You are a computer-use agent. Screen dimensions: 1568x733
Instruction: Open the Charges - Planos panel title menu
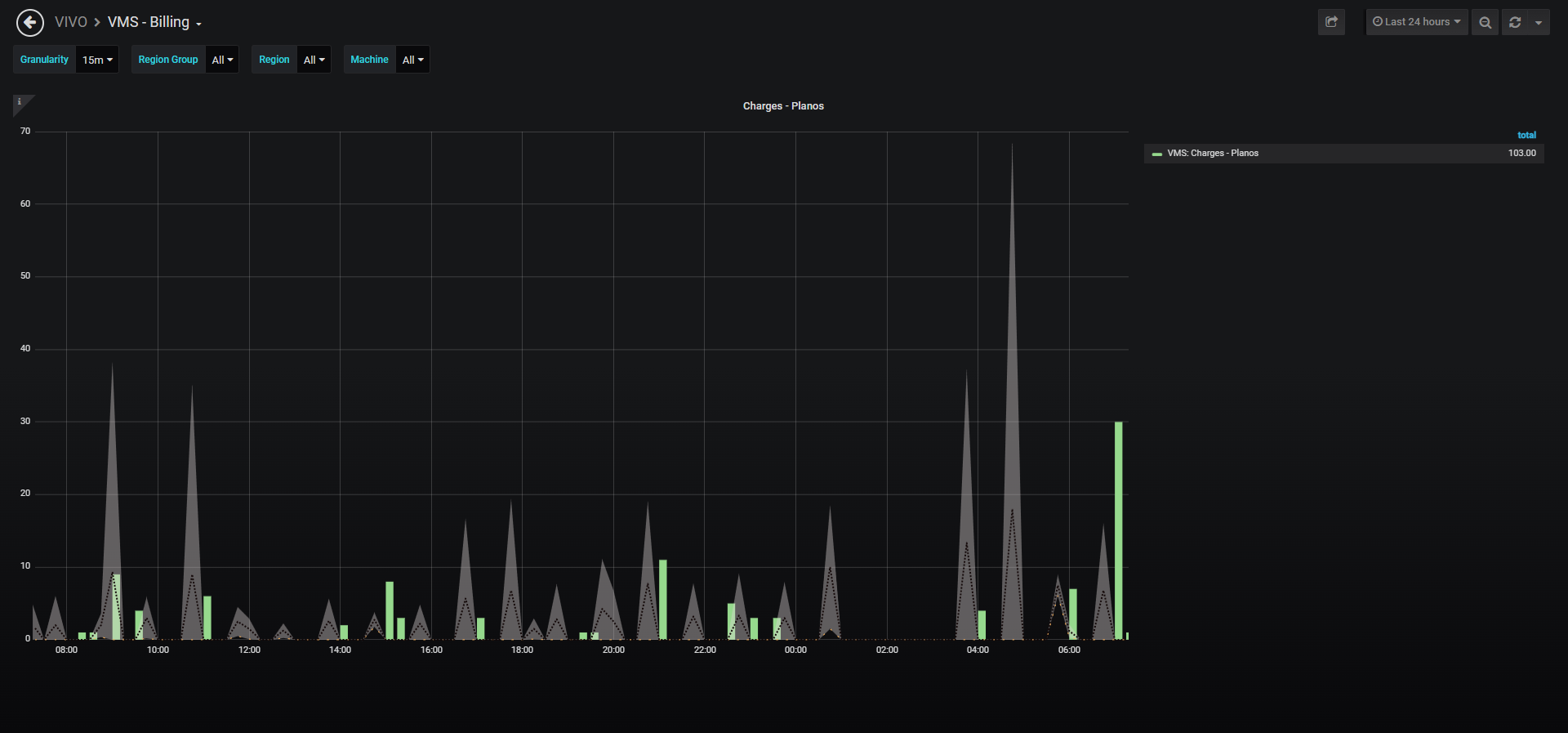pyautogui.click(x=783, y=106)
